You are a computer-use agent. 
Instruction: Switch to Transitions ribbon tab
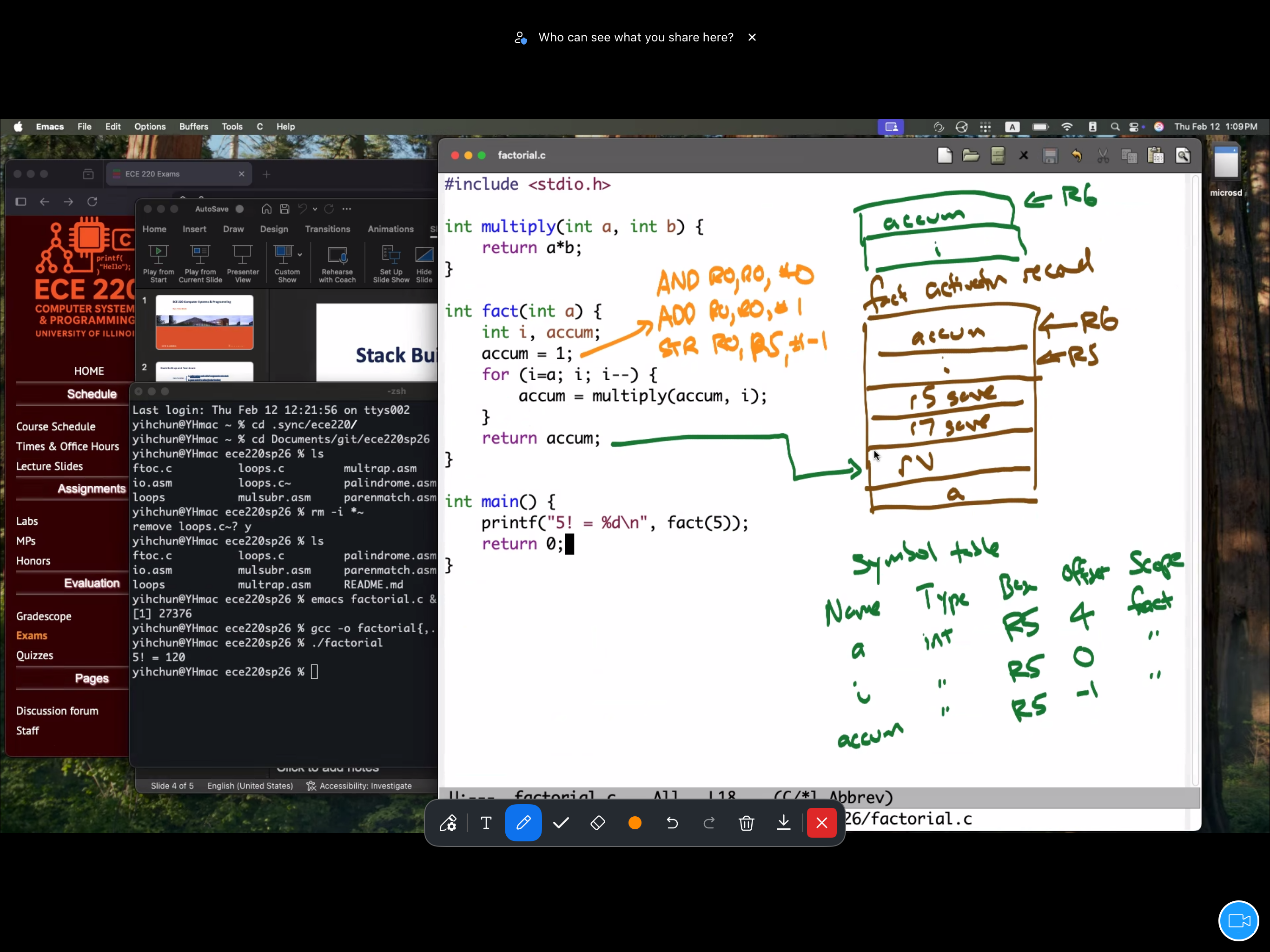(x=327, y=229)
